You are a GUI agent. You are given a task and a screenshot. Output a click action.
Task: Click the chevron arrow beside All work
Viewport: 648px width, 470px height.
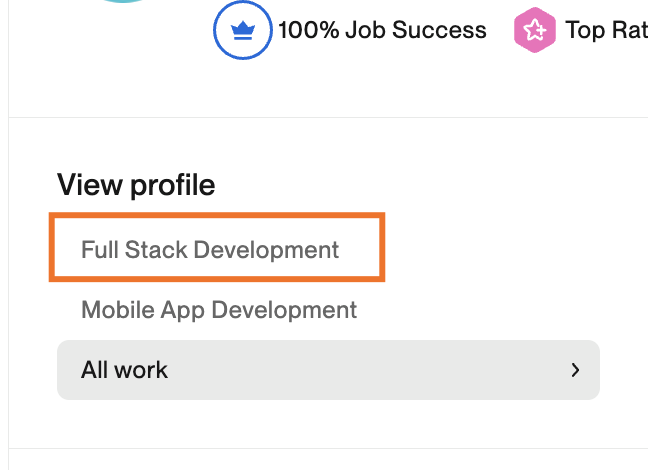[x=575, y=370]
